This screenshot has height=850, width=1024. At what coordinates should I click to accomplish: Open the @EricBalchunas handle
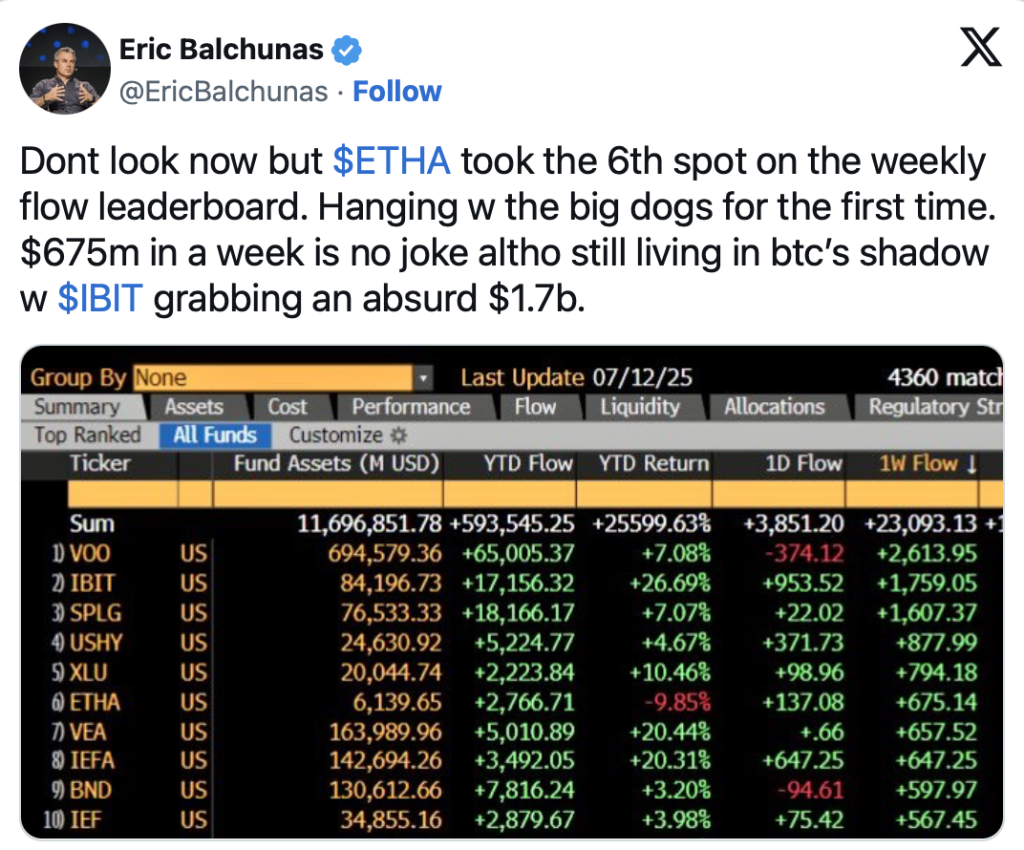[223, 91]
